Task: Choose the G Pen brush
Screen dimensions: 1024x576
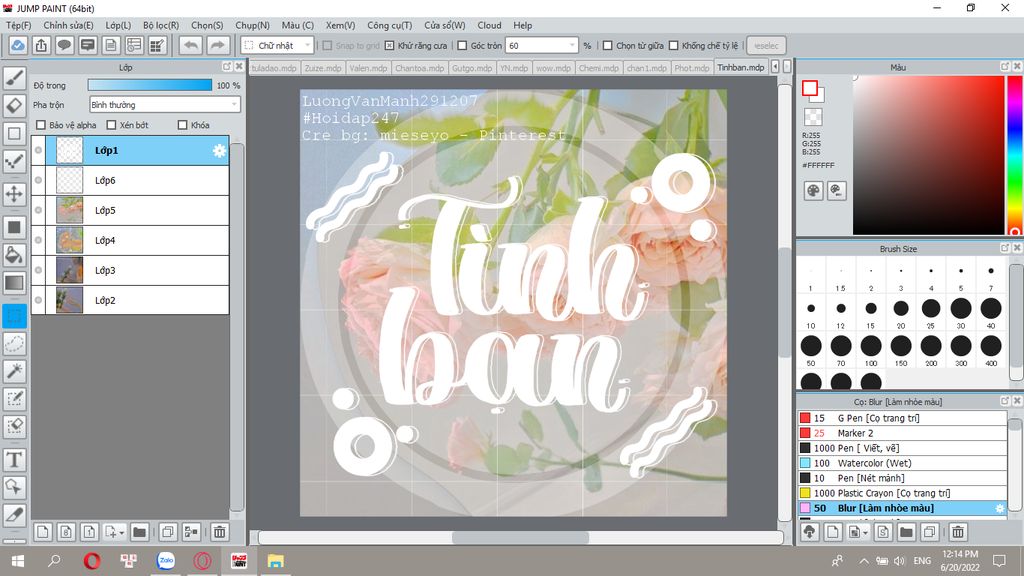Action: tap(902, 418)
